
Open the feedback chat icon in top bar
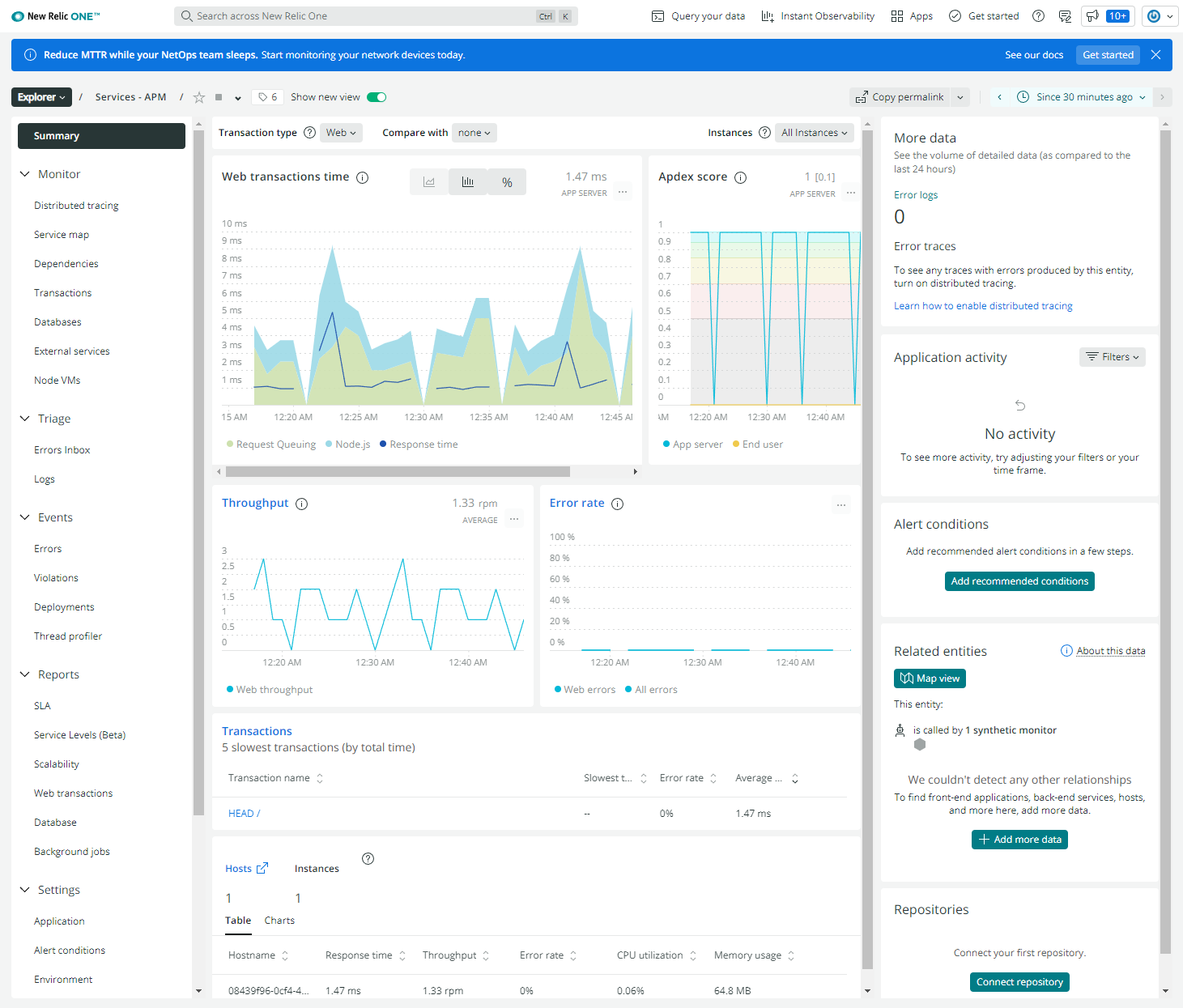pyautogui.click(x=1065, y=16)
